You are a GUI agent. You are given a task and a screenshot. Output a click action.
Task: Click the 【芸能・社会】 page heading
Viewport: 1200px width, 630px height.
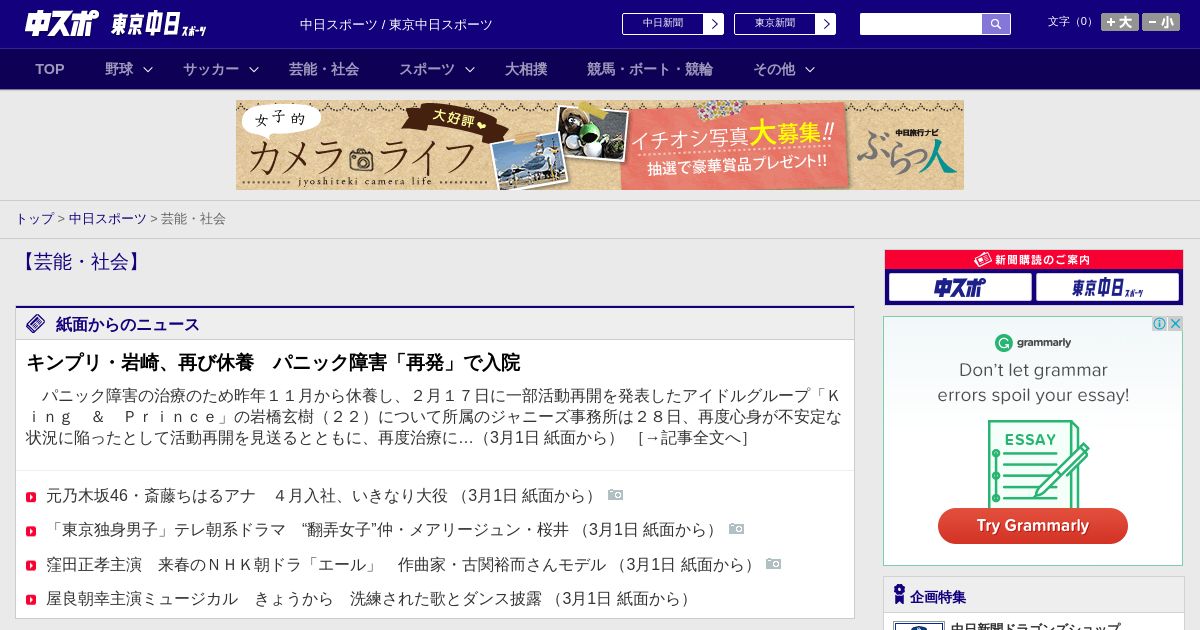pos(81,262)
